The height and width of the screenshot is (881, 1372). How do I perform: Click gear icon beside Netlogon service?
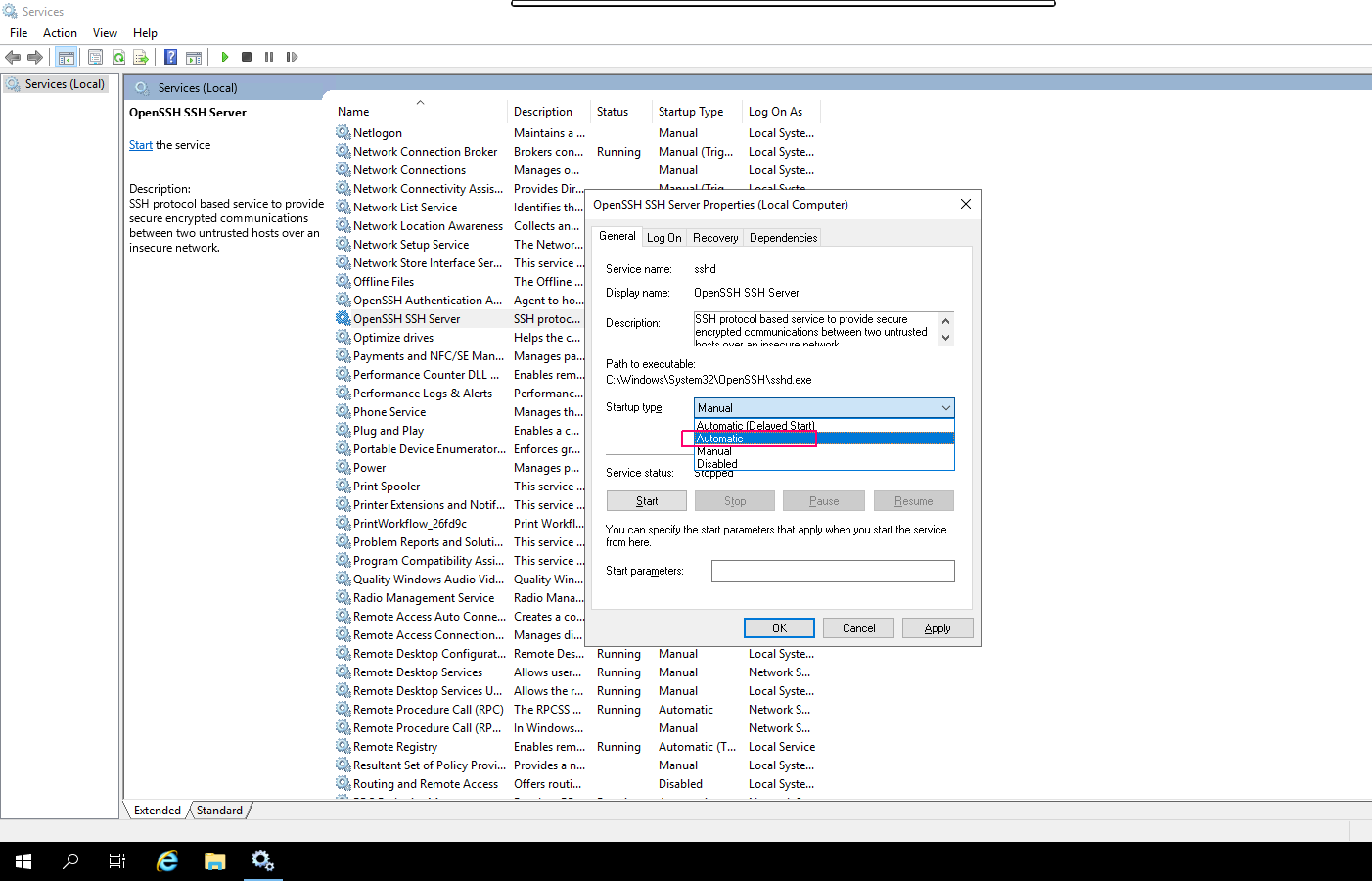343,132
